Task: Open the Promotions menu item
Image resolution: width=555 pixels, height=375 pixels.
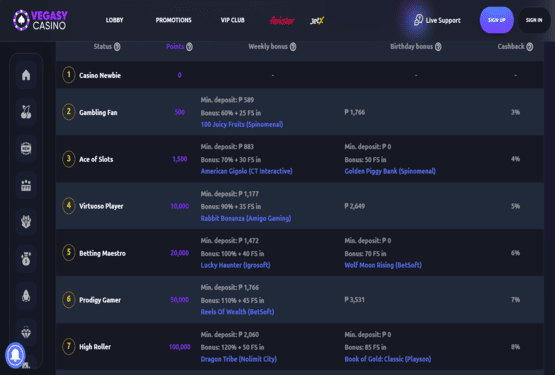Action: coord(173,20)
